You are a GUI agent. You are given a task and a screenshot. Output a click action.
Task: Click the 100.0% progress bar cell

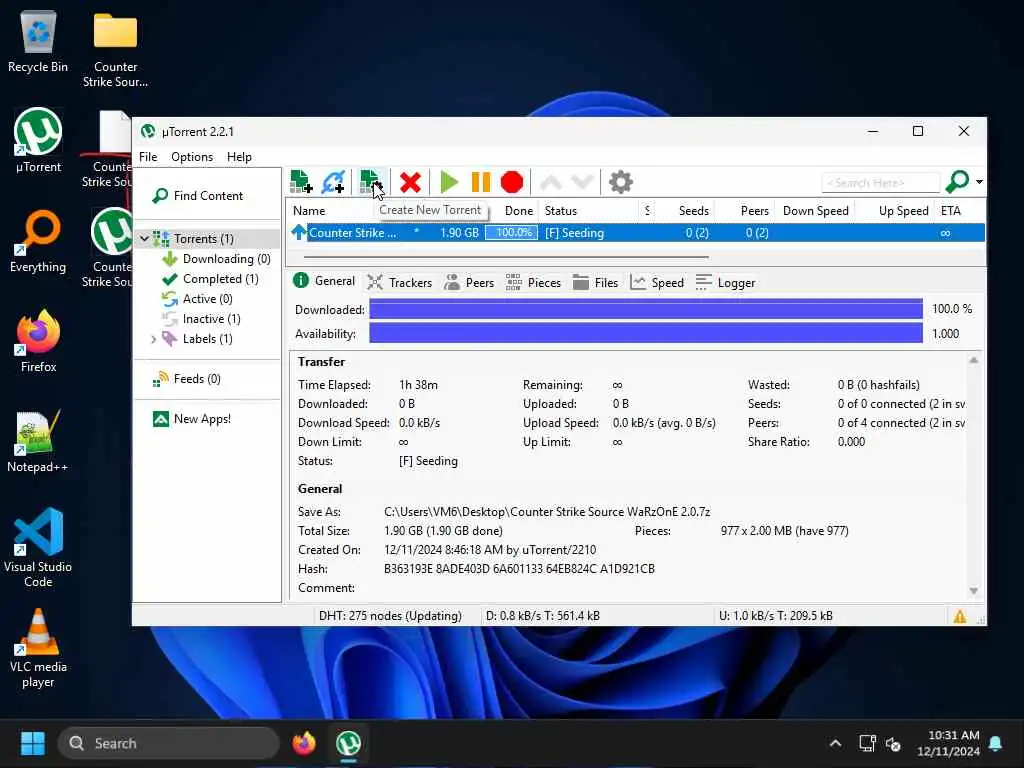[x=511, y=233]
